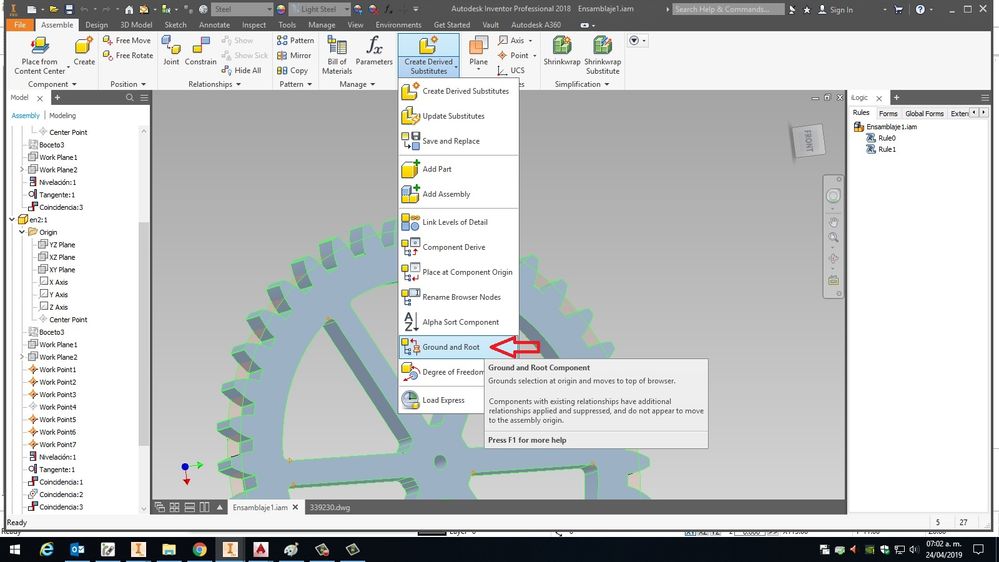The image size is (999, 562).
Task: Activate the Free Rotate tool
Action: click(127, 55)
